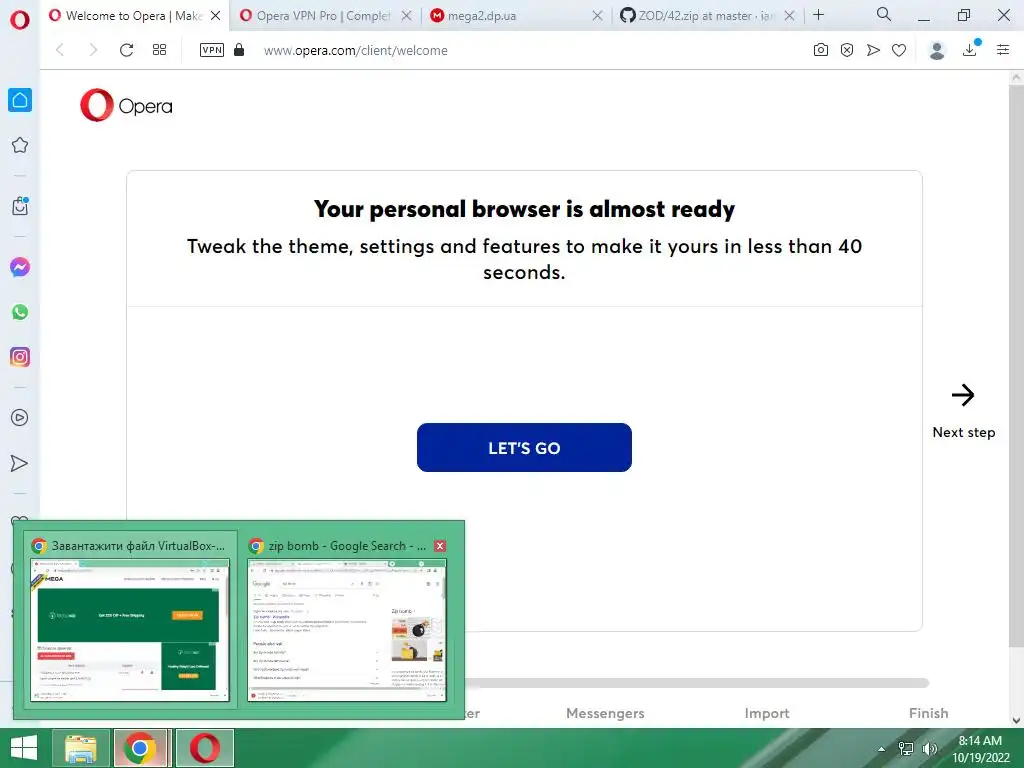Open the volume control in tray

coord(929,749)
